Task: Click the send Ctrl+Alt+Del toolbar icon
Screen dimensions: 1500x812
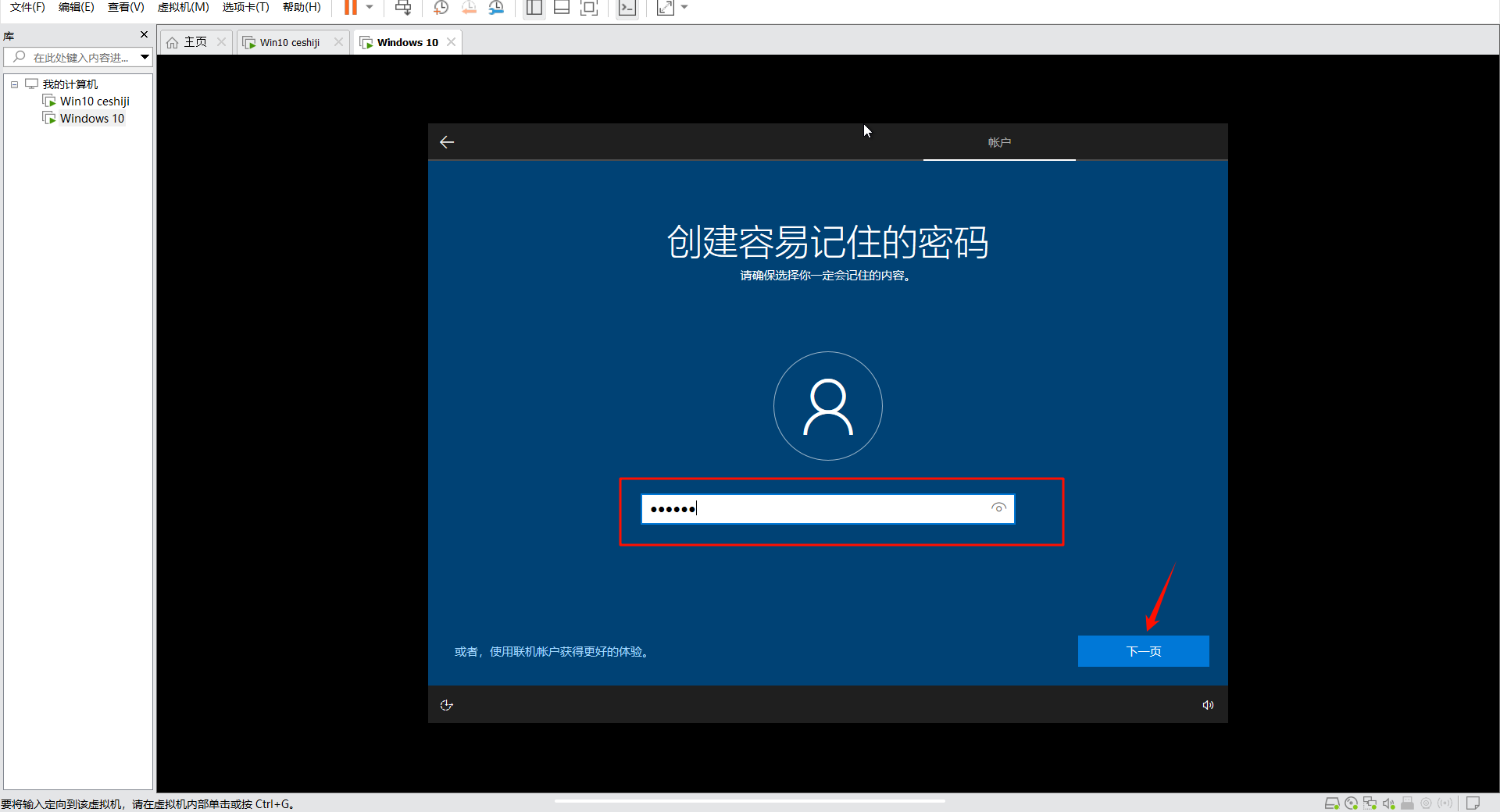Action: 403,8
